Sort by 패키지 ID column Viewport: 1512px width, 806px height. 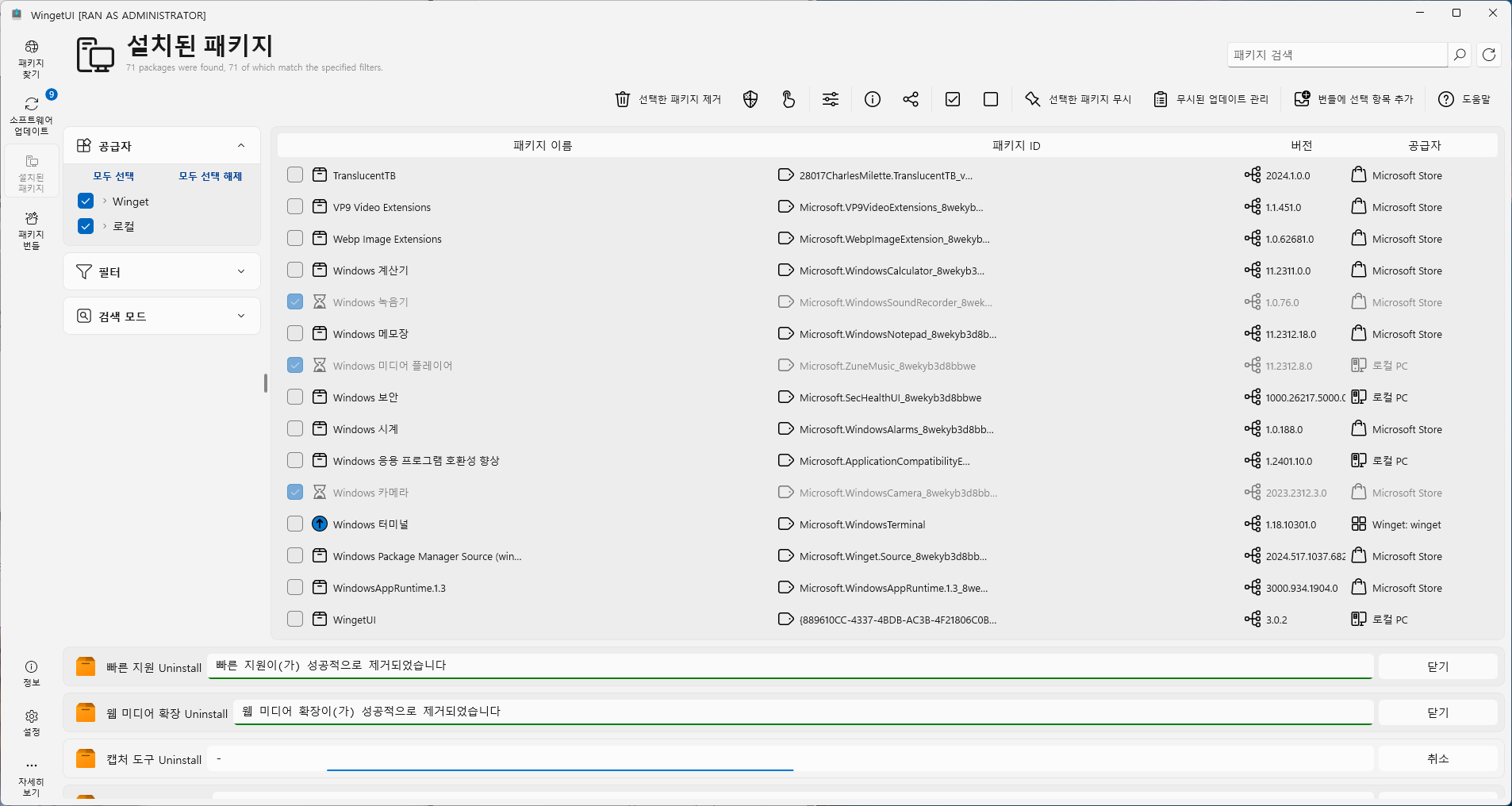(1016, 145)
